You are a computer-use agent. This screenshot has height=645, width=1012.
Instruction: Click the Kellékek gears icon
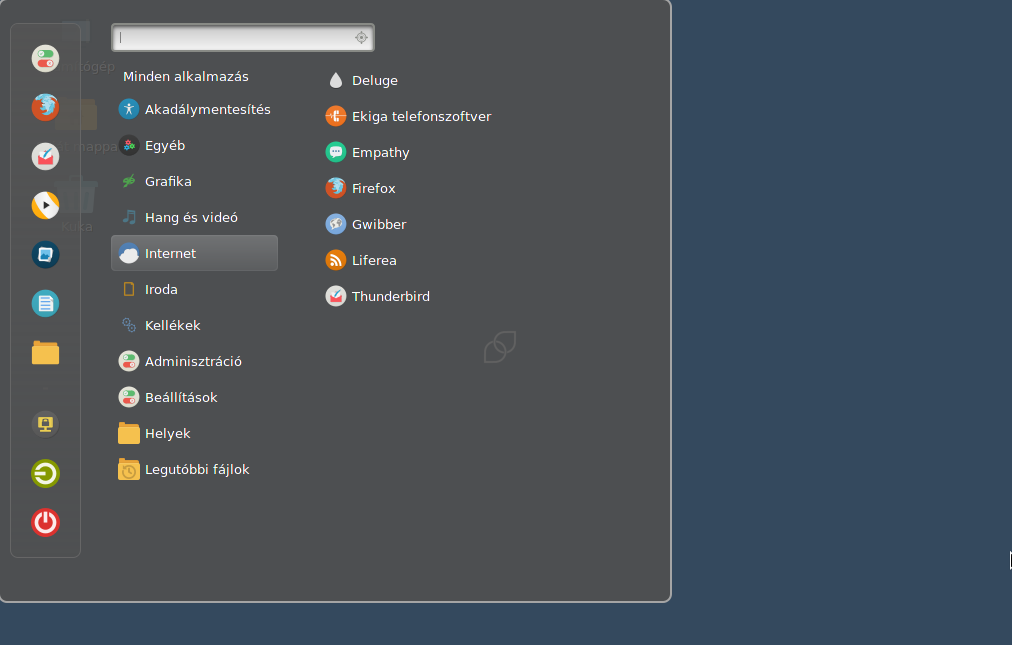point(128,325)
